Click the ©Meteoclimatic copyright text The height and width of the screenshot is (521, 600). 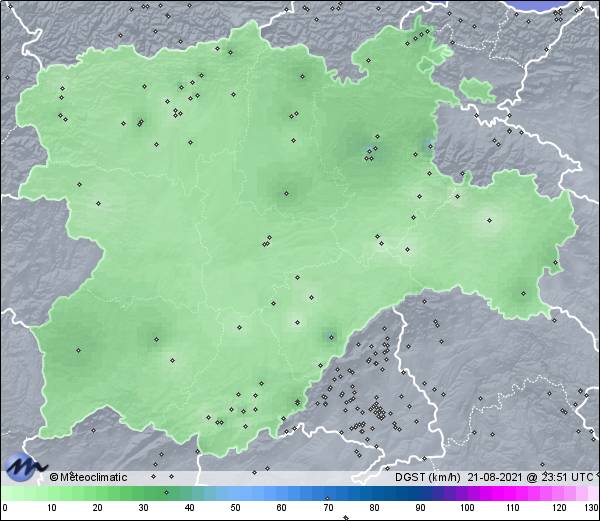tap(88, 477)
